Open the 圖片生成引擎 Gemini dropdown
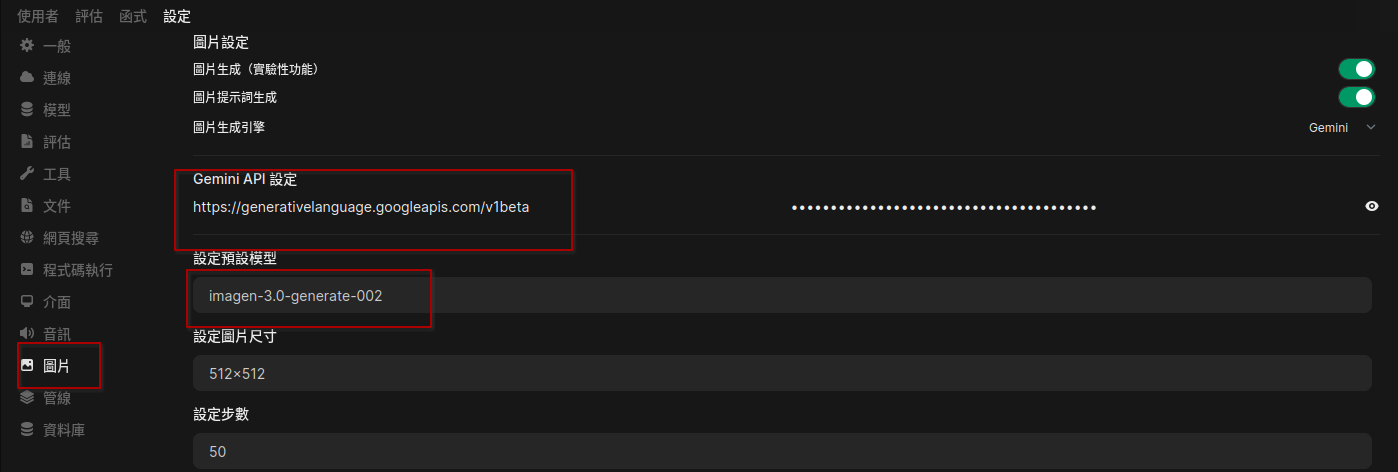 tap(1342, 128)
